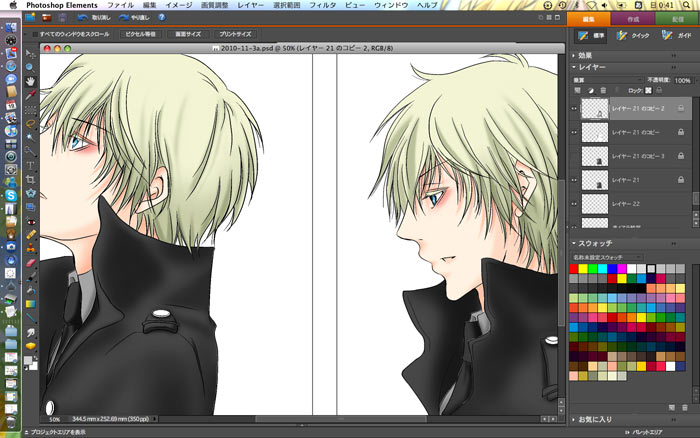Screen dimensions: 700x438
Task: Open the swatch library dropdown
Action: coord(608,258)
